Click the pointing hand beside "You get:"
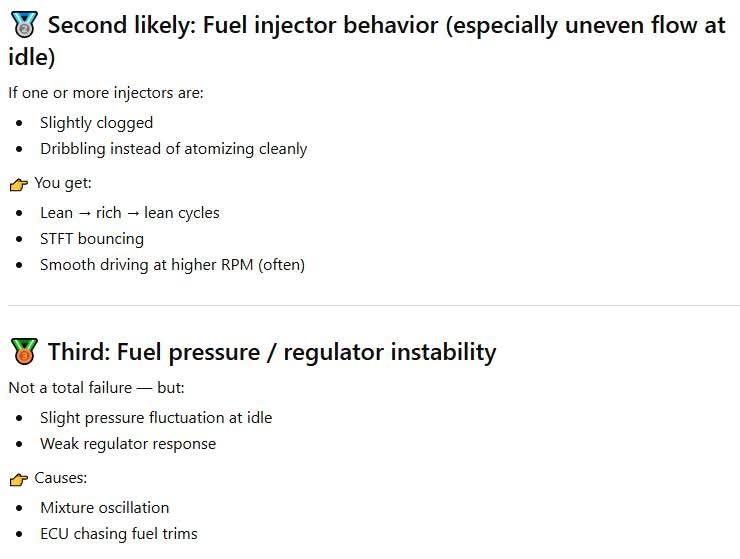740x559 pixels. (x=18, y=184)
